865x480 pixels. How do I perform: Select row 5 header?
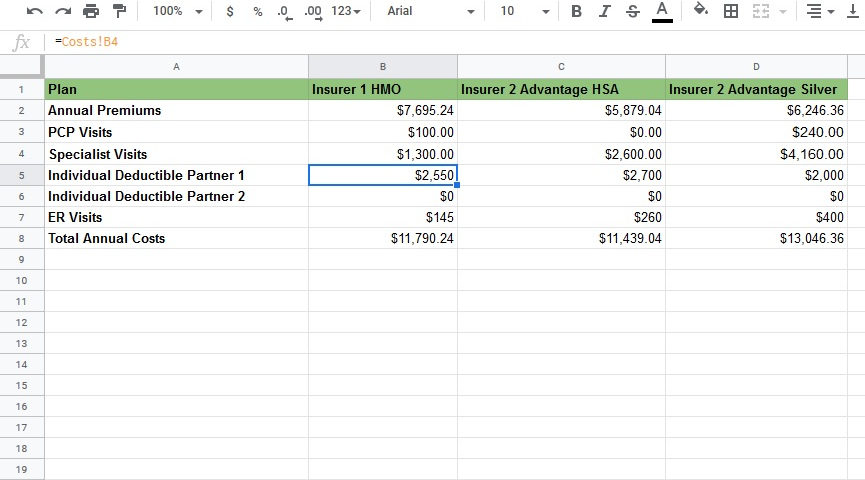point(22,175)
